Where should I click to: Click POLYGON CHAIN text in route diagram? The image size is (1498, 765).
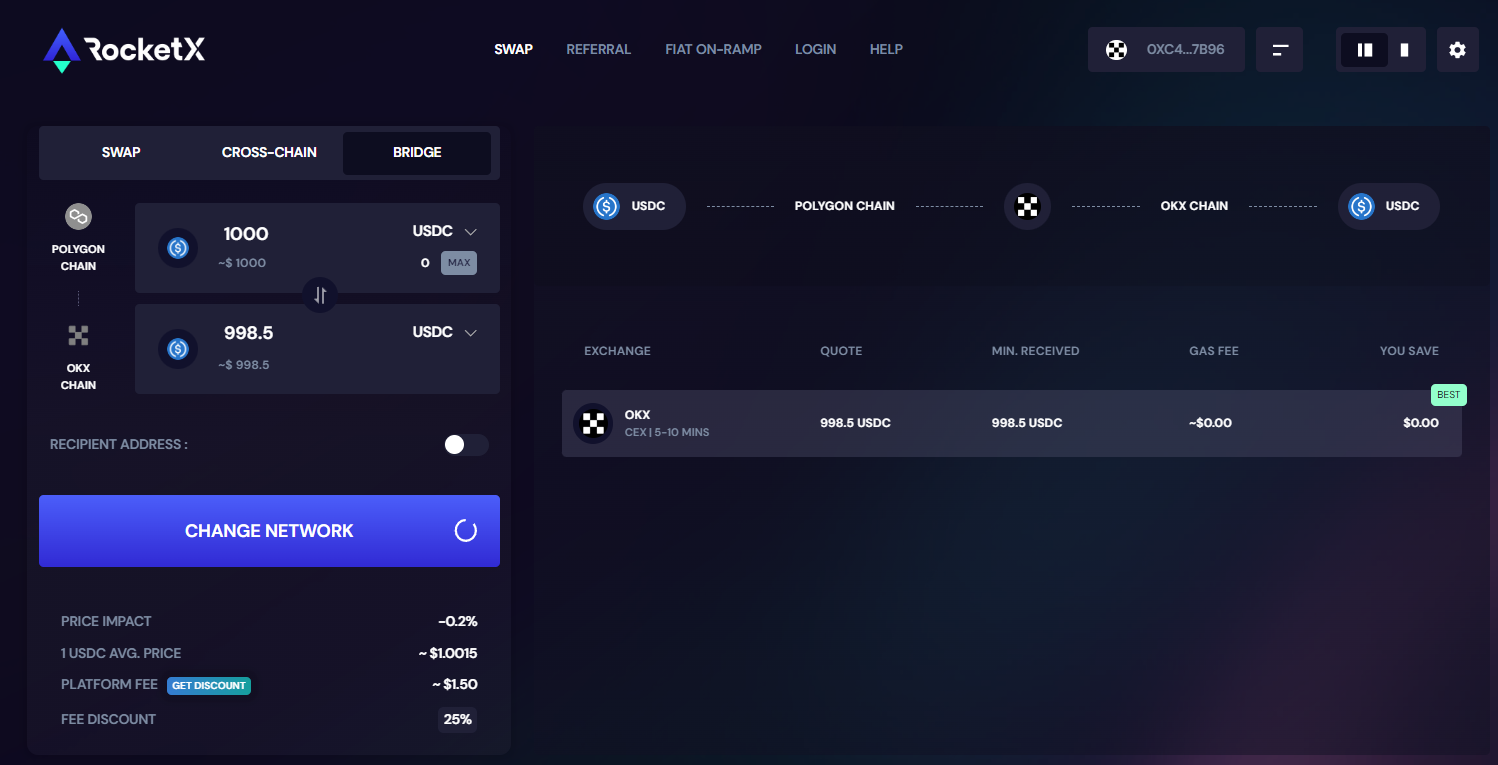tap(845, 206)
